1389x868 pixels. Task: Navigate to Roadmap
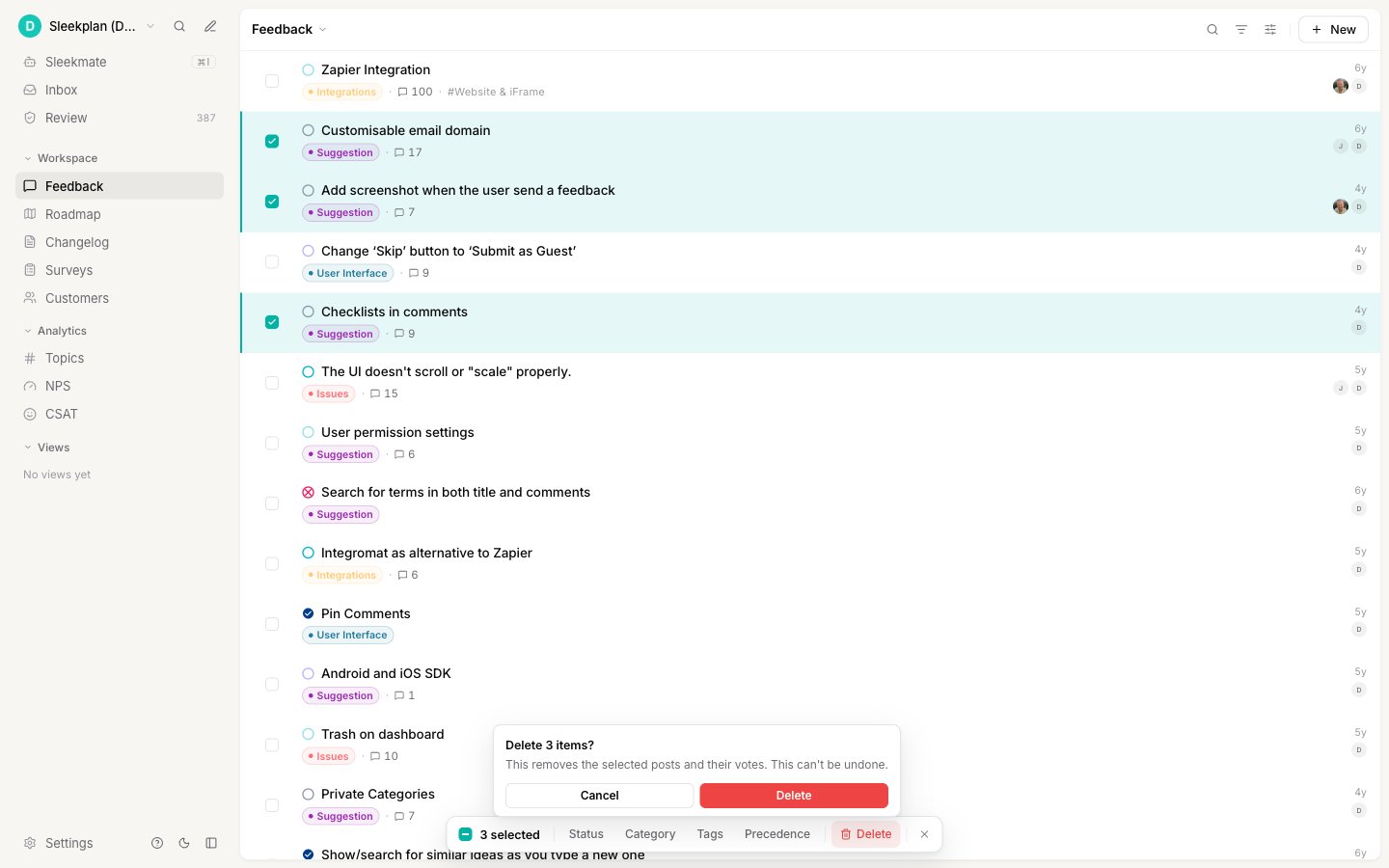tap(120, 214)
